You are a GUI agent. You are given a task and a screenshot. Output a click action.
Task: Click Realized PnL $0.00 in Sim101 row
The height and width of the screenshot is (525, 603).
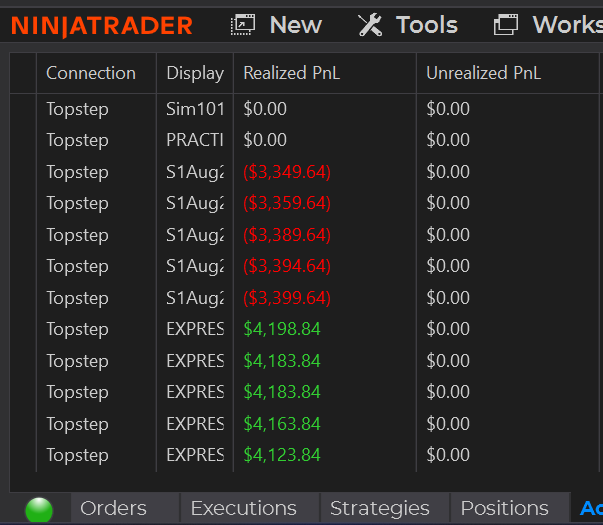265,109
